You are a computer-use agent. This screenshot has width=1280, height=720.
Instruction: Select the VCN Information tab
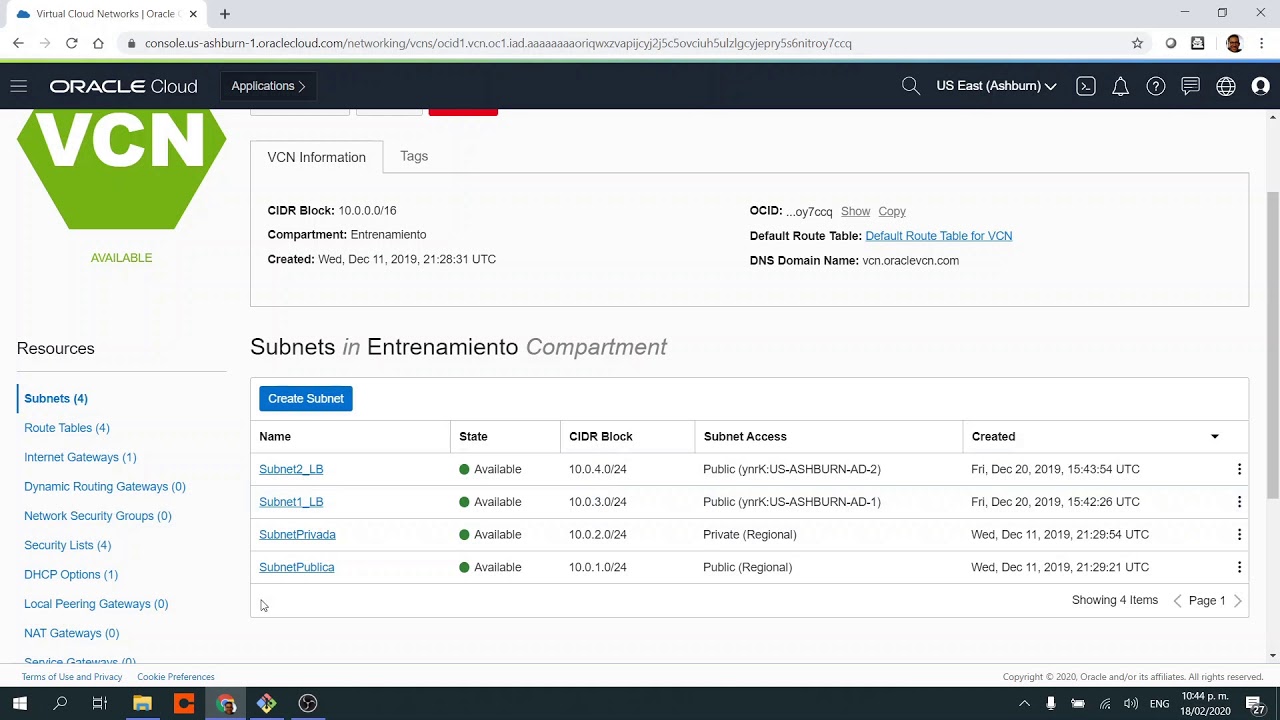pos(316,157)
